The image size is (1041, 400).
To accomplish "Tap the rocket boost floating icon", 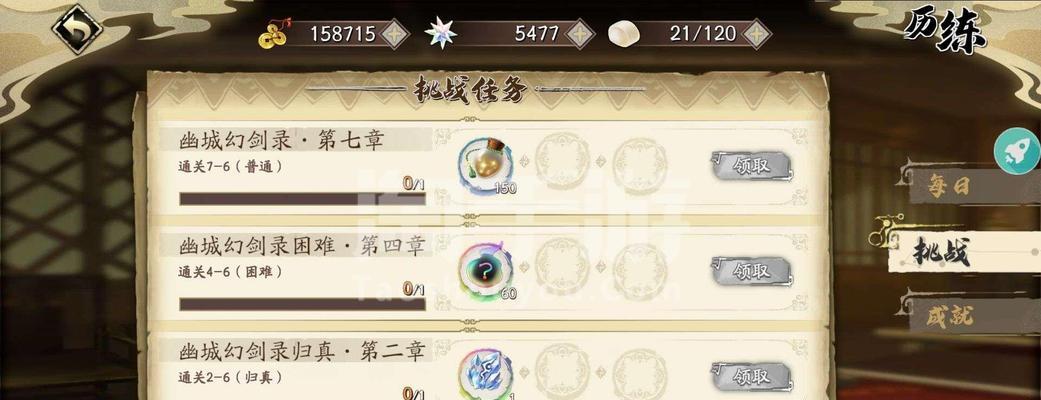I will (1017, 151).
